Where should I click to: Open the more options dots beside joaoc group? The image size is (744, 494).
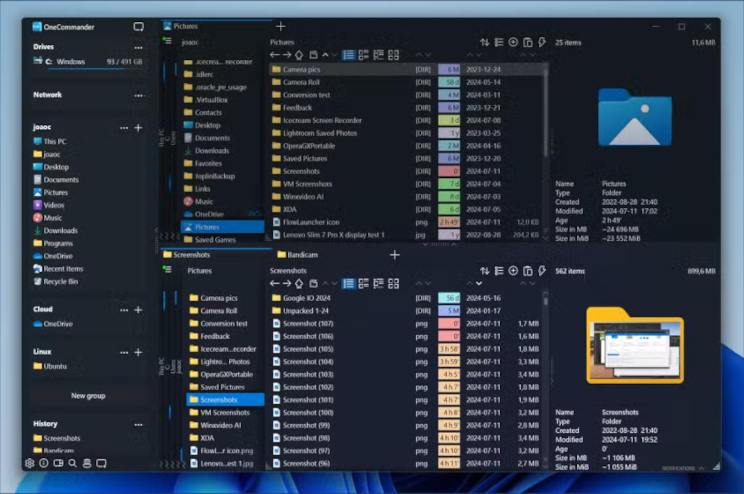[124, 128]
